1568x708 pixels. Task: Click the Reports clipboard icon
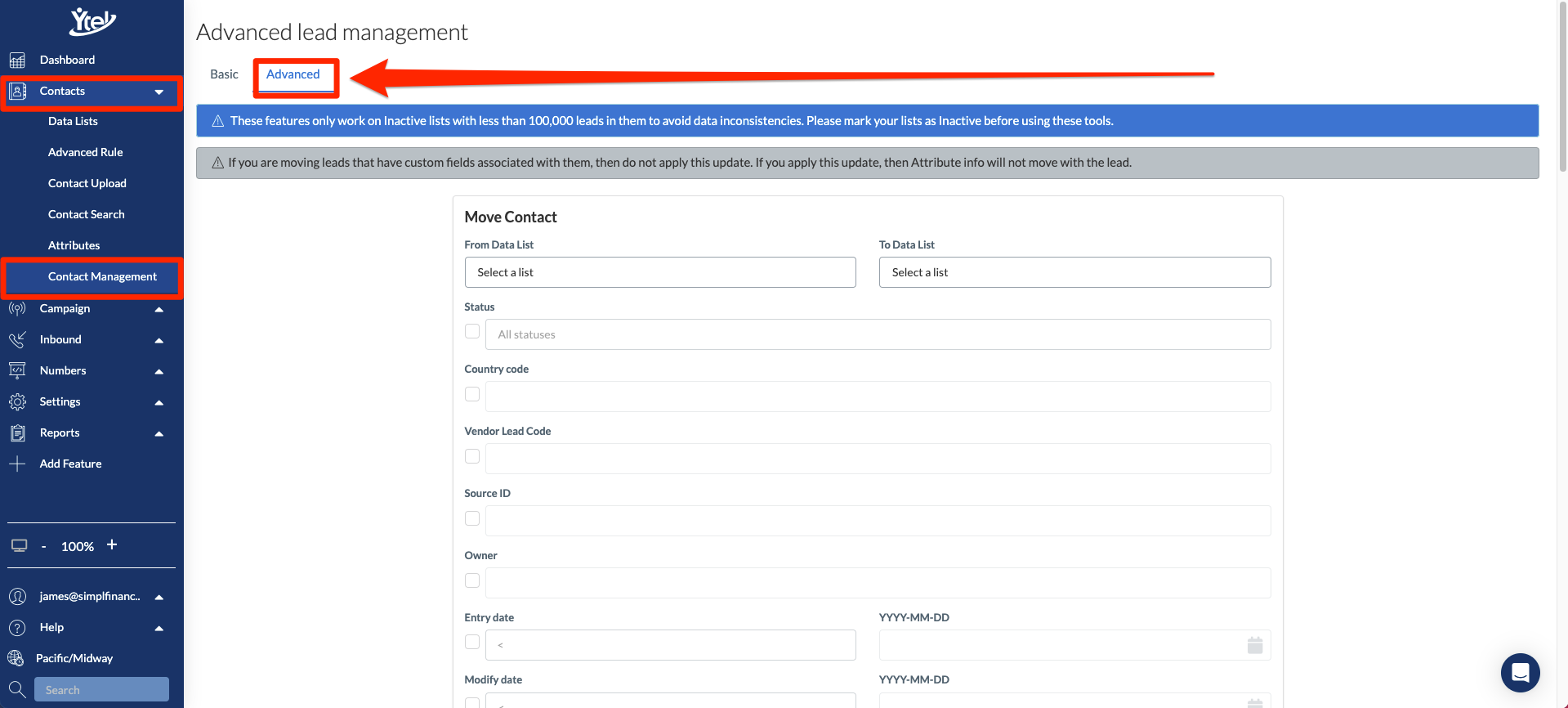(17, 432)
